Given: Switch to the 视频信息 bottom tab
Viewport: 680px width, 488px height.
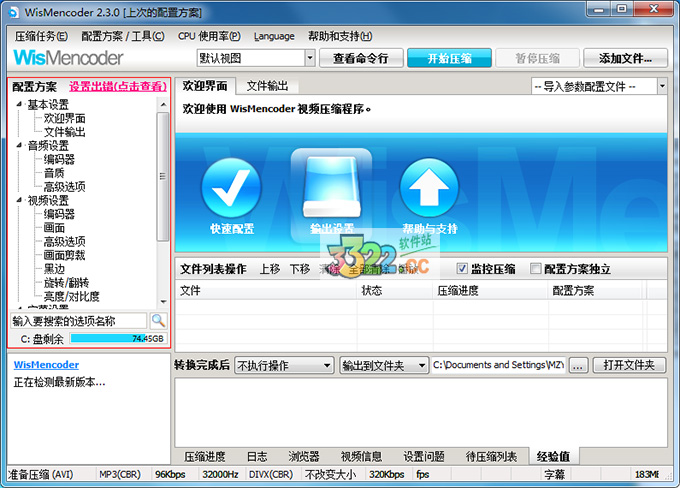Looking at the screenshot, I should [x=361, y=456].
